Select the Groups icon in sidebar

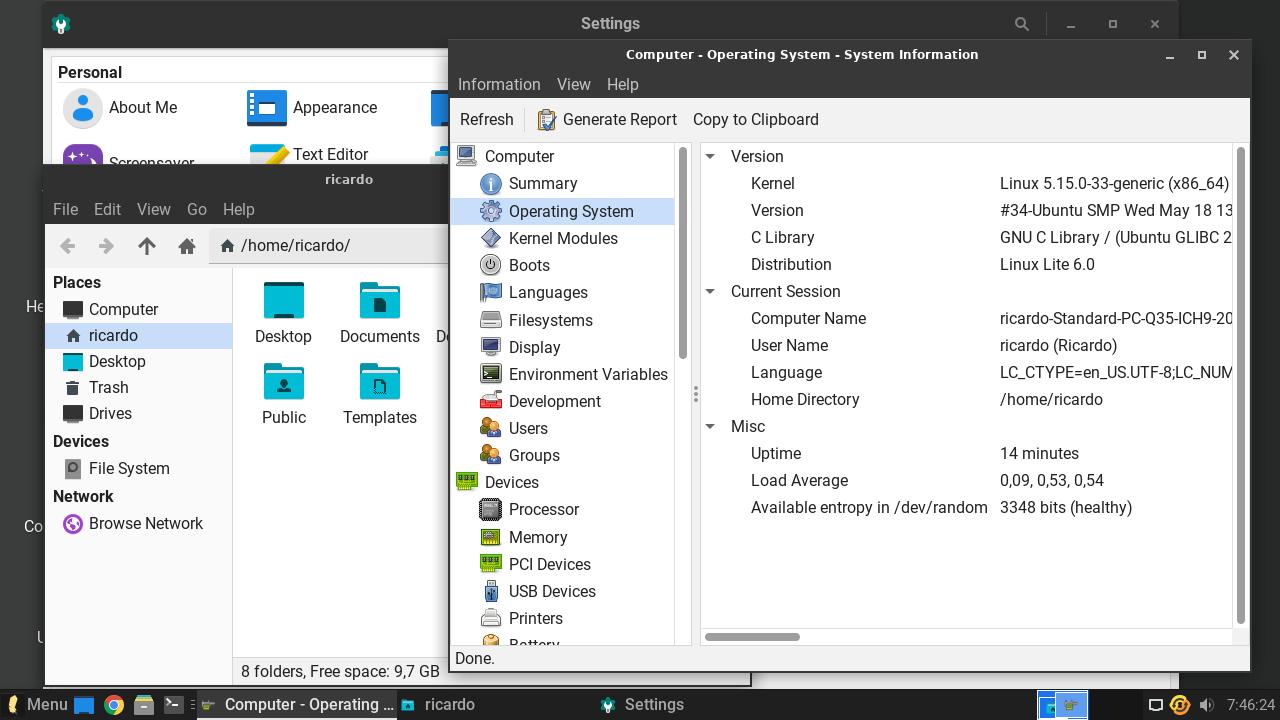coord(490,455)
